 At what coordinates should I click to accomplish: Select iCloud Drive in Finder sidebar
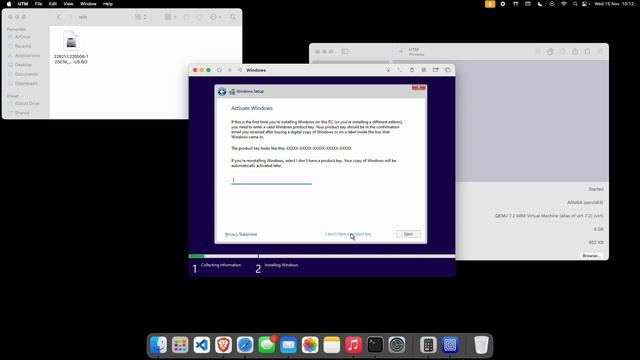click(27, 104)
